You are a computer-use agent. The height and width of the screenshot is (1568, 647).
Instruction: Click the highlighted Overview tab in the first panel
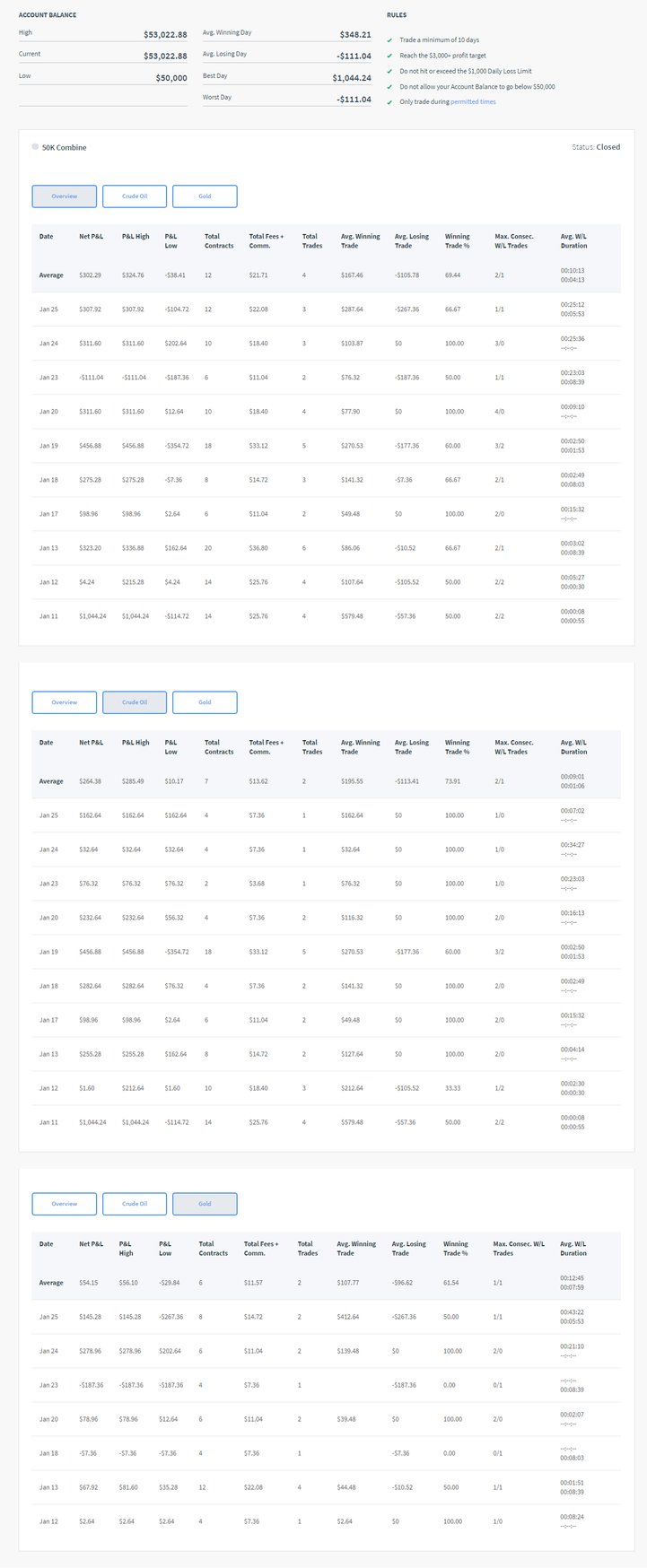pos(64,196)
